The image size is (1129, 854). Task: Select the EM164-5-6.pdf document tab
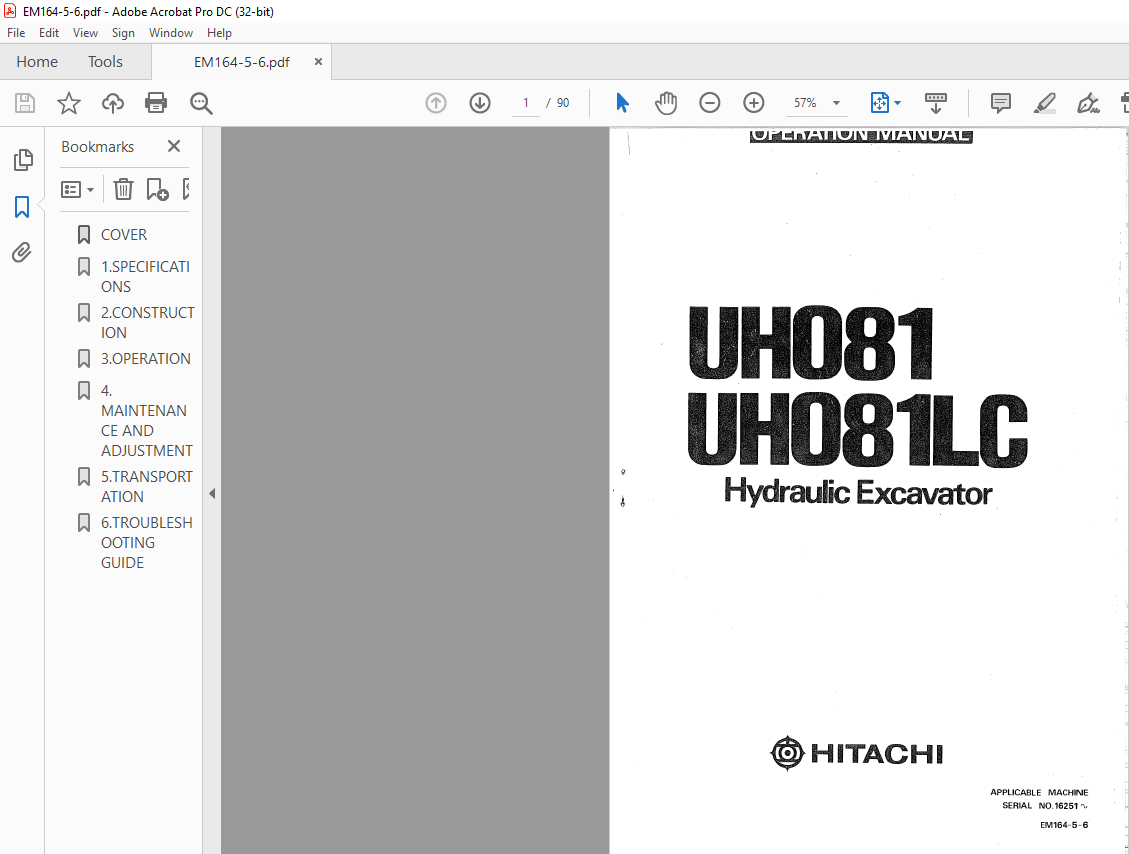pyautogui.click(x=241, y=62)
